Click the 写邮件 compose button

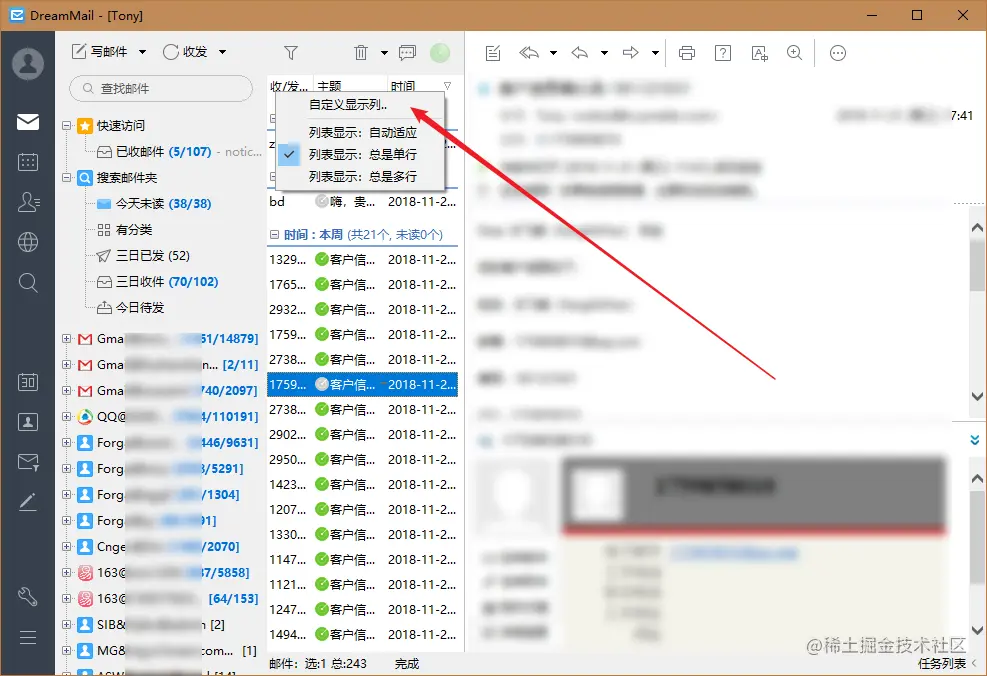(x=99, y=52)
